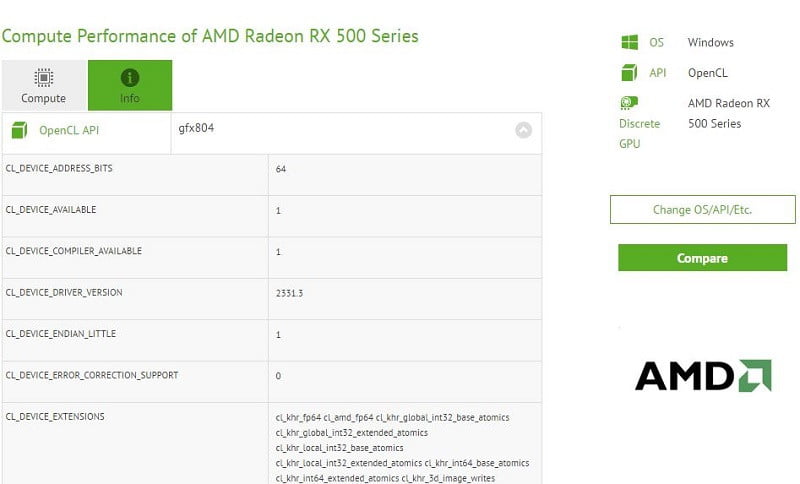Click the Info tab circle icon
The width and height of the screenshot is (800, 484).
pyautogui.click(x=130, y=78)
